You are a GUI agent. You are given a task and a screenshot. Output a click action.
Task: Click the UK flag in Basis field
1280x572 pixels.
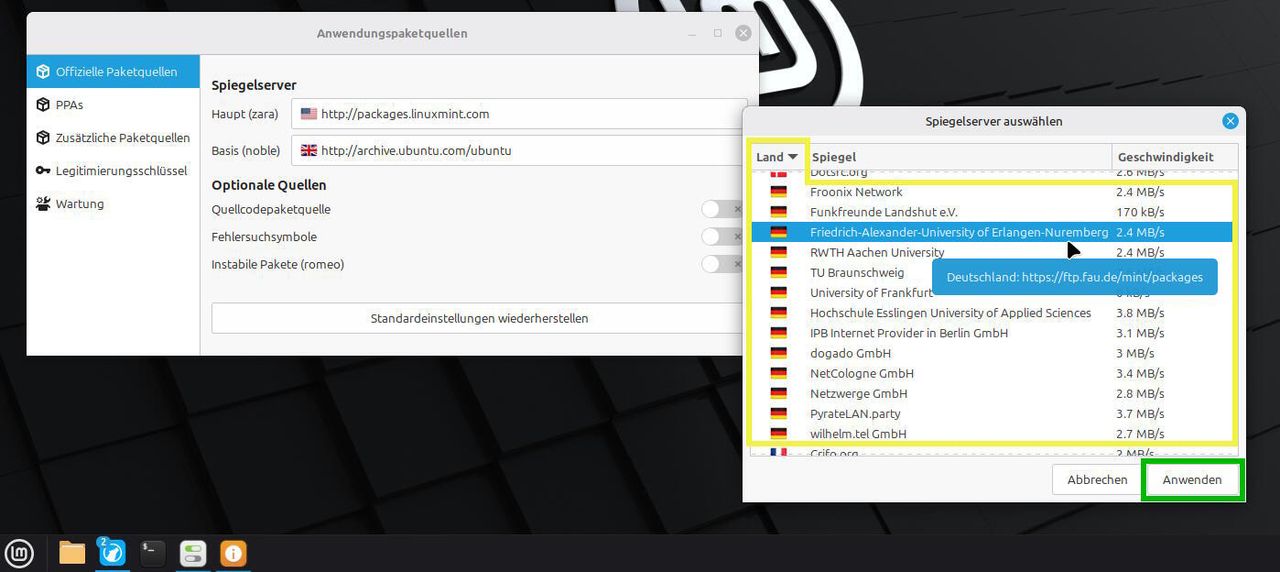tap(309, 151)
